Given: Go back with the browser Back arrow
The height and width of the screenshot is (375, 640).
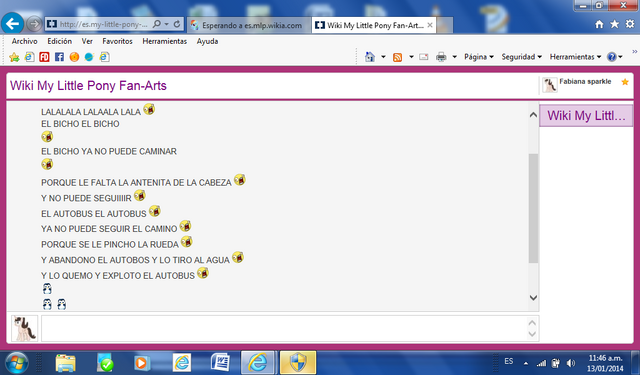Looking at the screenshot, I should (12, 24).
